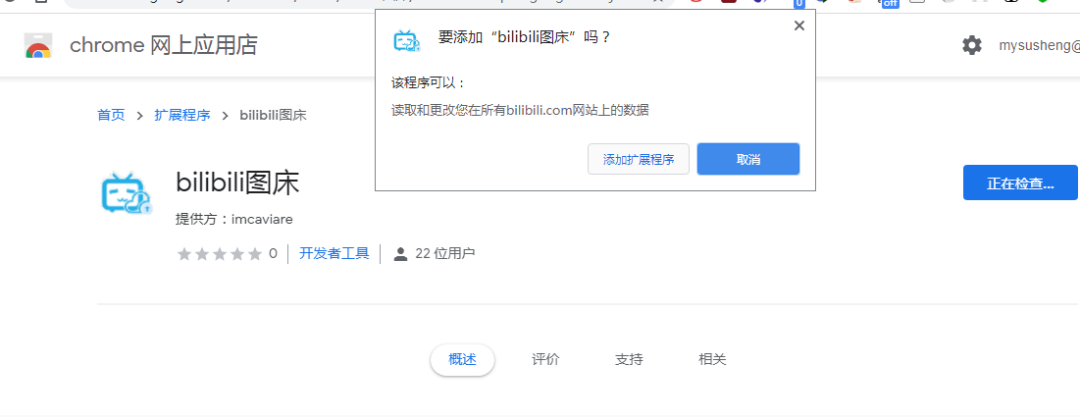Viewport: 1080px width, 417px height.
Task: Click the 该程序可以： label in dialog
Action: click(429, 83)
